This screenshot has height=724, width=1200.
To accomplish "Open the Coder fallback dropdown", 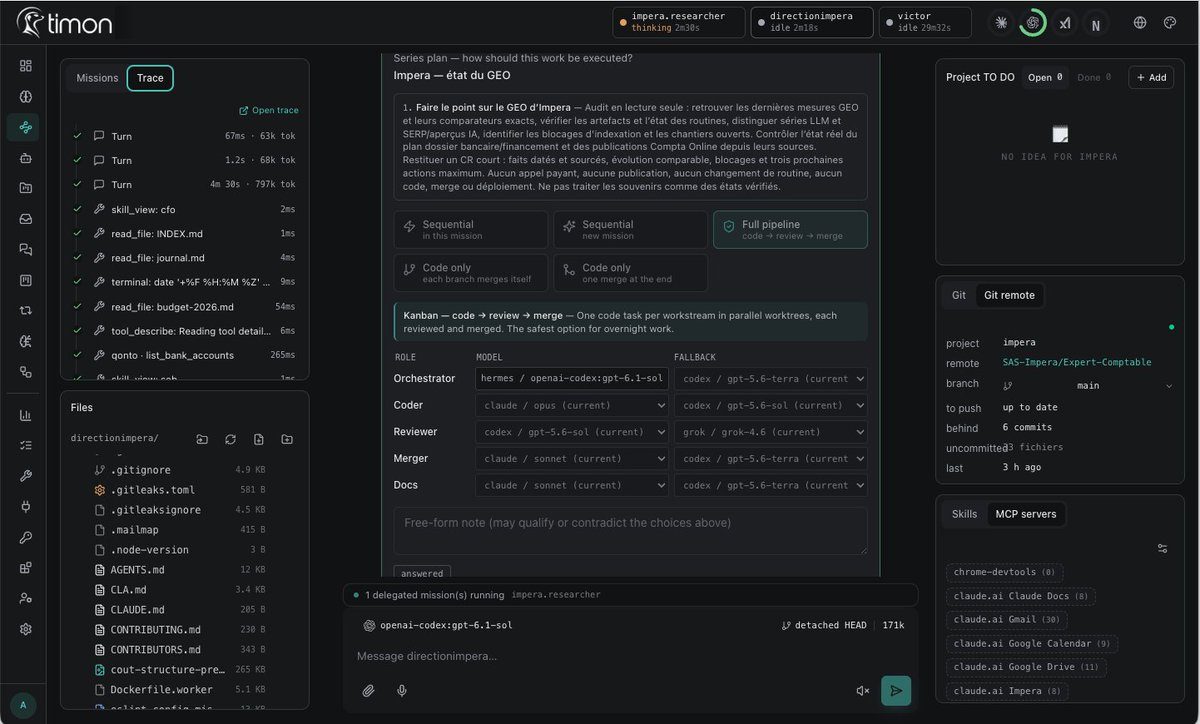I will point(771,405).
